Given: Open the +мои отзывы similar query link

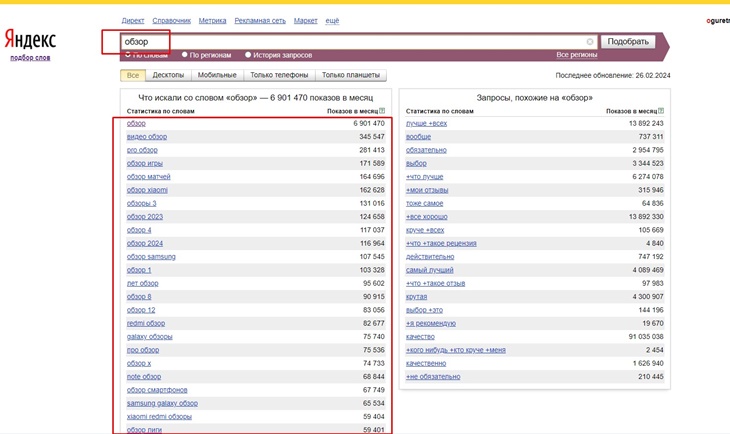Looking at the screenshot, I should [x=427, y=190].
